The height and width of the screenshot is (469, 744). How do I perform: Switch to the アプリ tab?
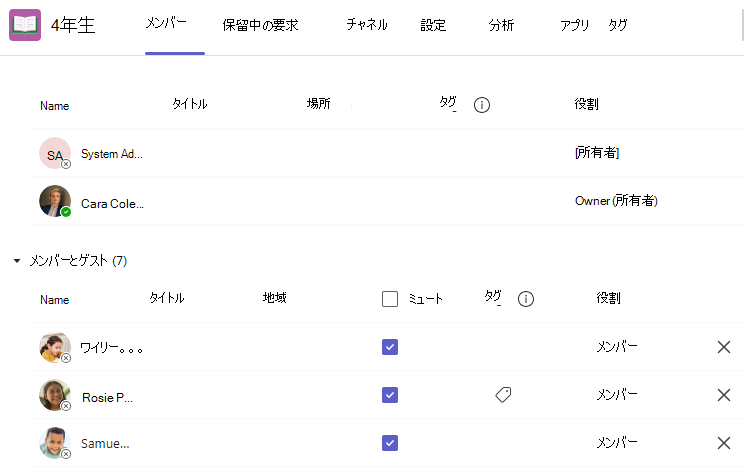(x=574, y=25)
